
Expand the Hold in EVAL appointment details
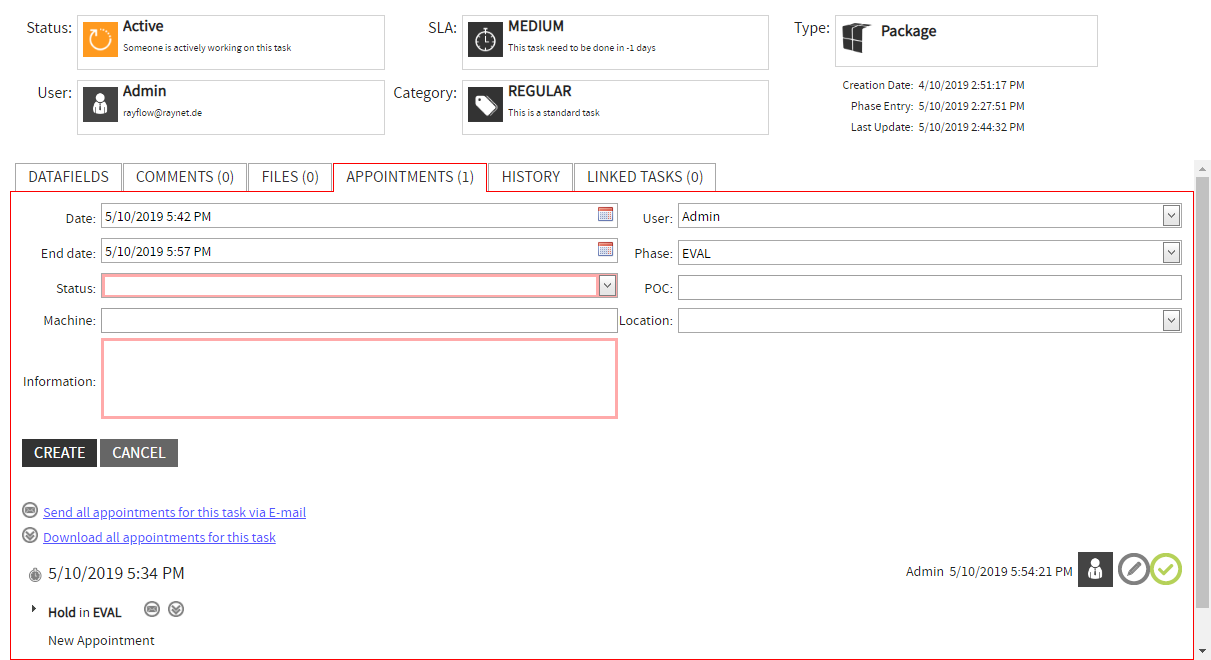34,609
